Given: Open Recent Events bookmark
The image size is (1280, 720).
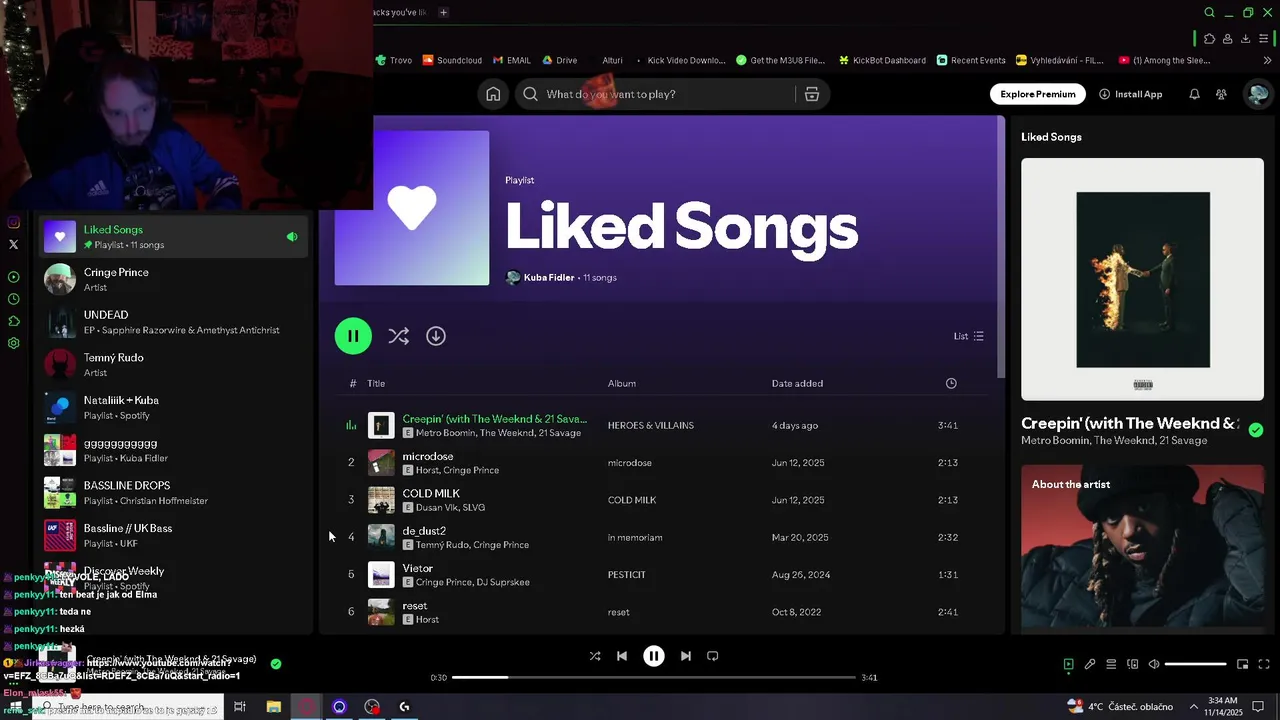Looking at the screenshot, I should point(971,60).
